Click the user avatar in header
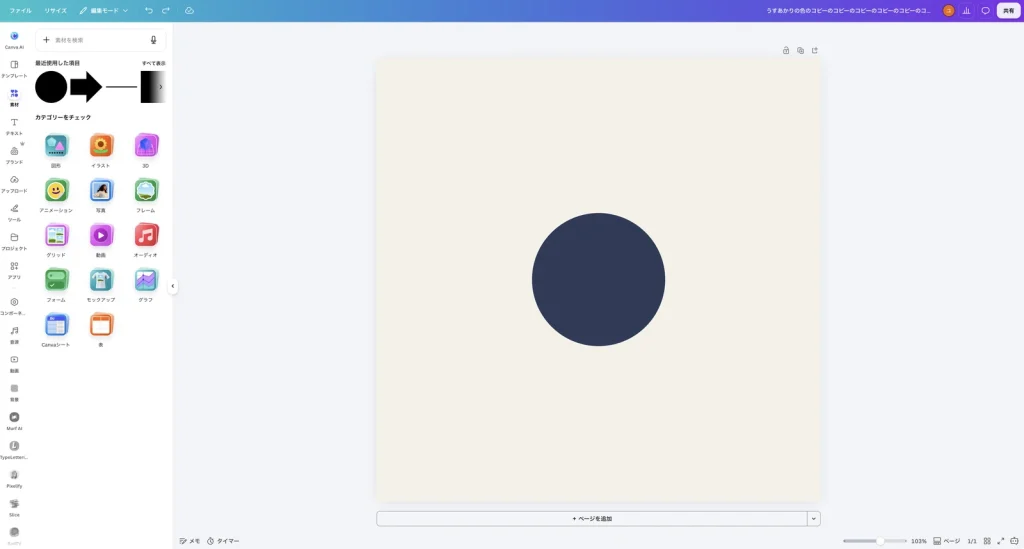Viewport: 1024px width, 549px height. coord(948,10)
